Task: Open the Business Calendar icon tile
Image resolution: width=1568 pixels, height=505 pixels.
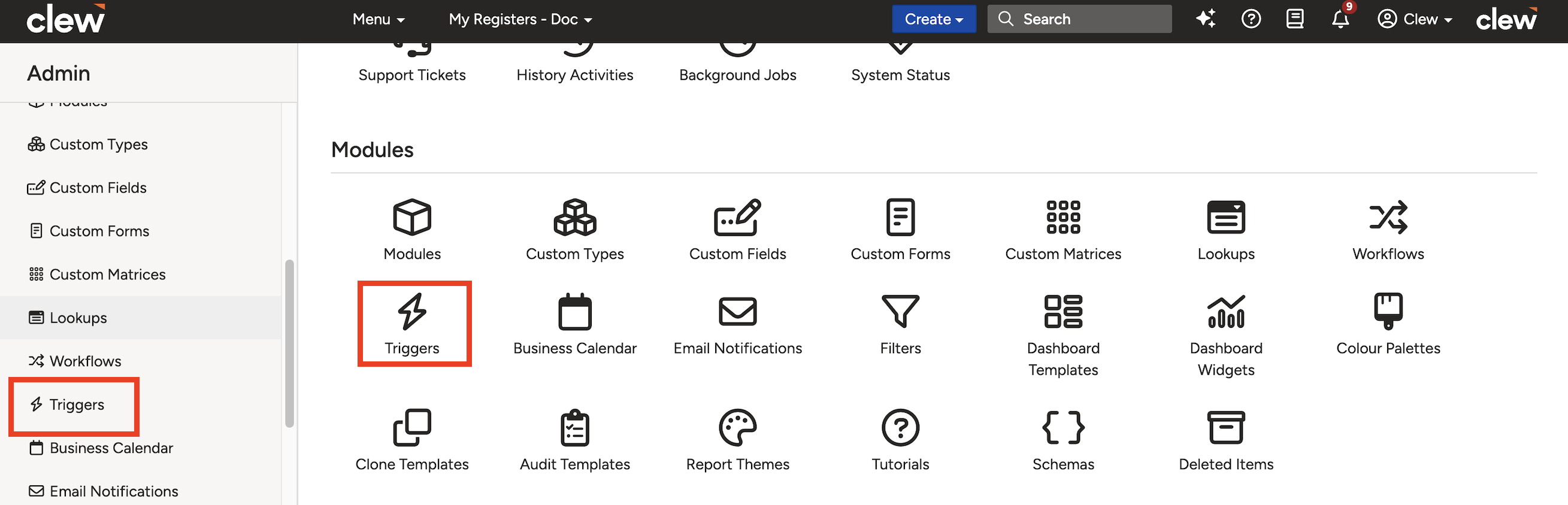Action: coord(574,312)
